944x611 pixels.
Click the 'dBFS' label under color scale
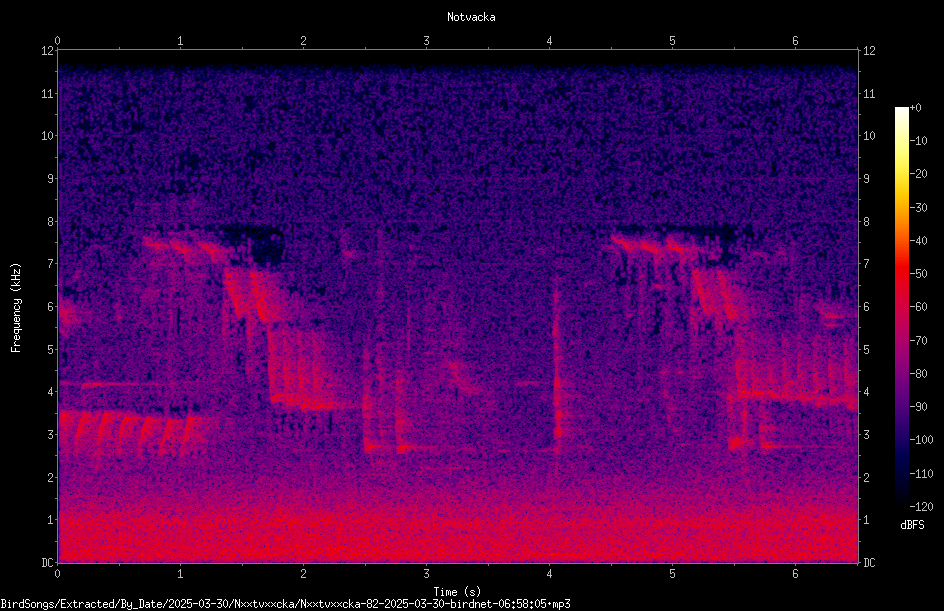912,525
